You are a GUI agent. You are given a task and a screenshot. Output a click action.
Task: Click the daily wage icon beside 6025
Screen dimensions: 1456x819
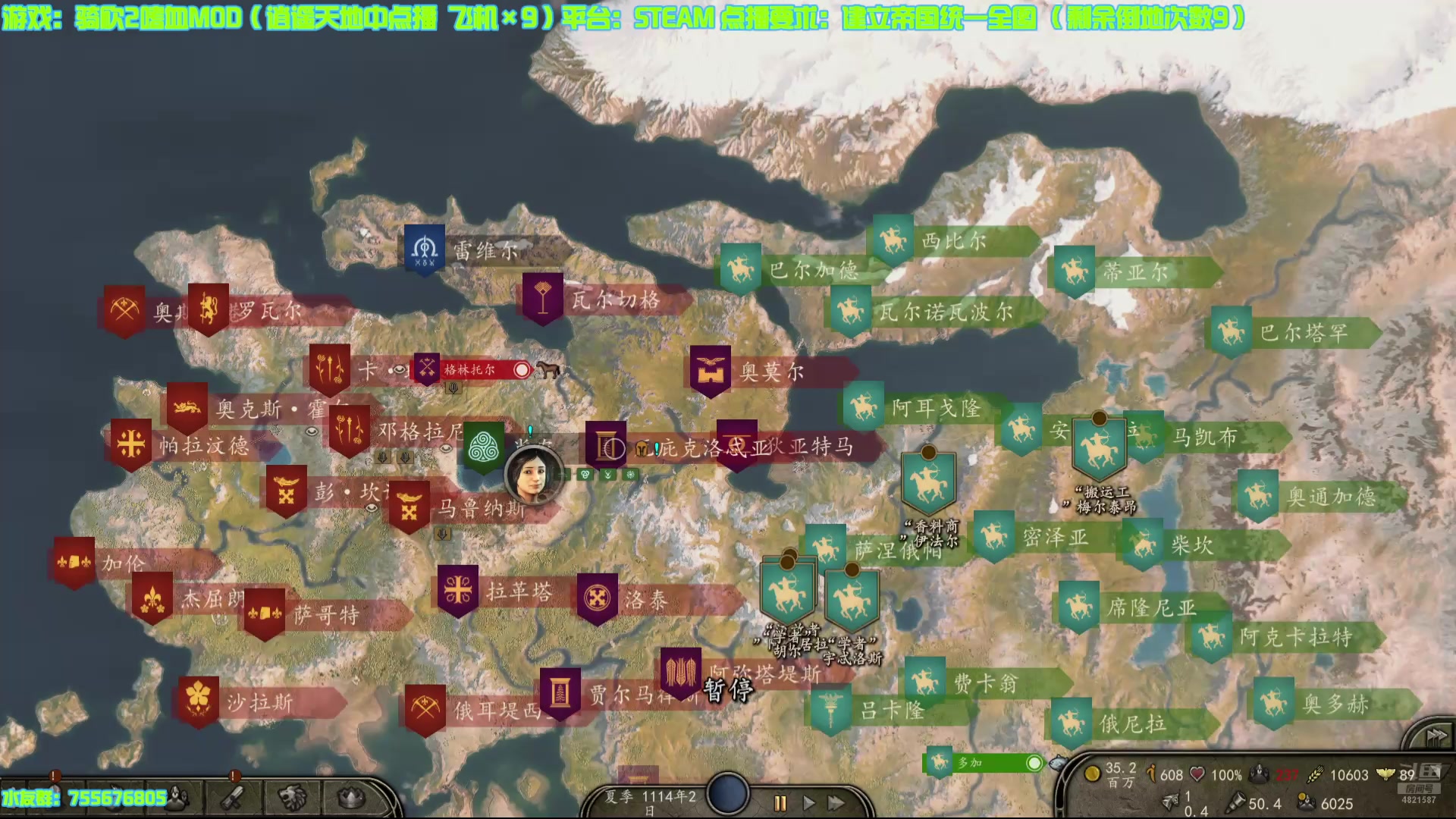[x=1307, y=802]
